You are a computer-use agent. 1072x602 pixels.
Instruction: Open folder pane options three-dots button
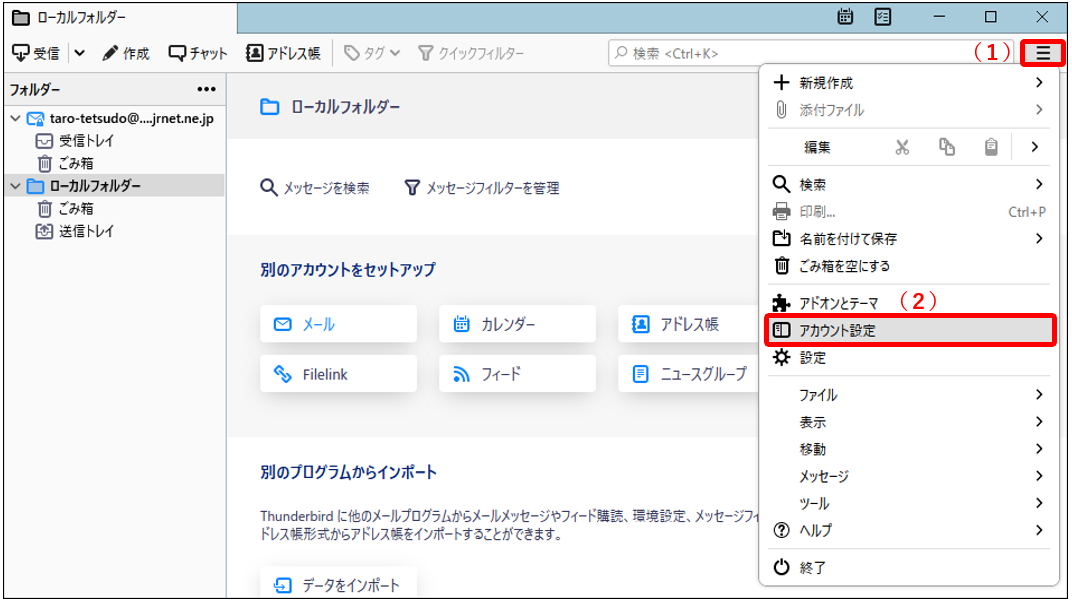click(x=206, y=89)
